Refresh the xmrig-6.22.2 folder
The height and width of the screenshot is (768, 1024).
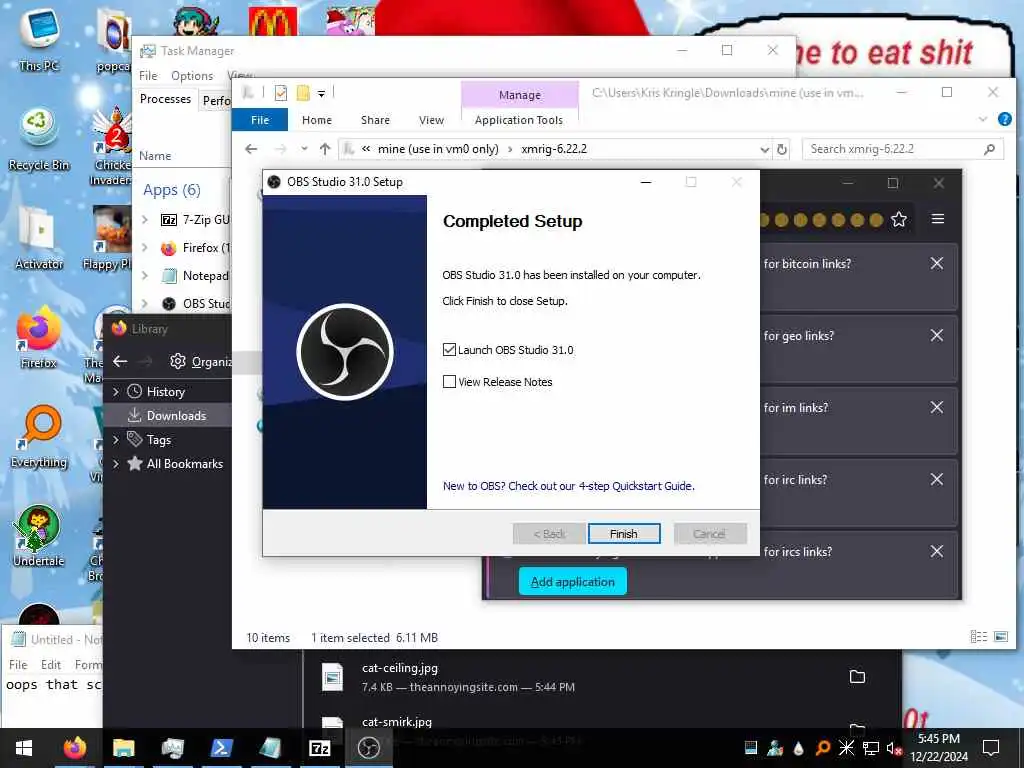[x=782, y=150]
